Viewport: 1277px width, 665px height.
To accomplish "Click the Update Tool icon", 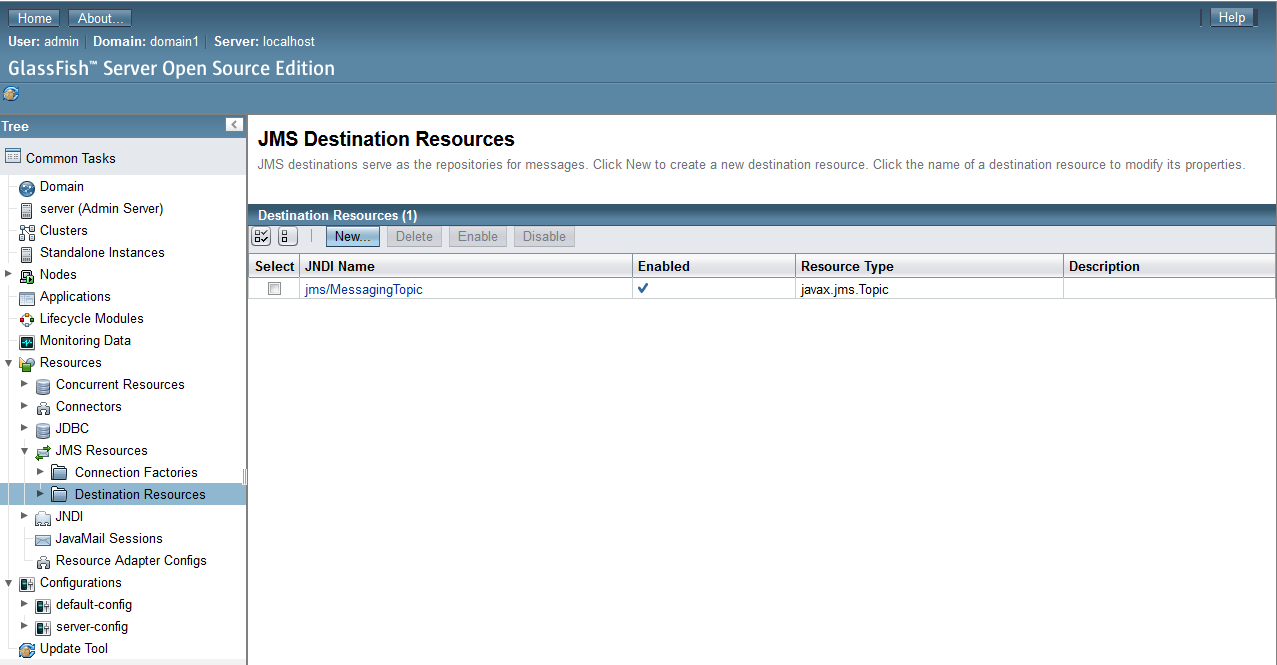I will 27,650.
